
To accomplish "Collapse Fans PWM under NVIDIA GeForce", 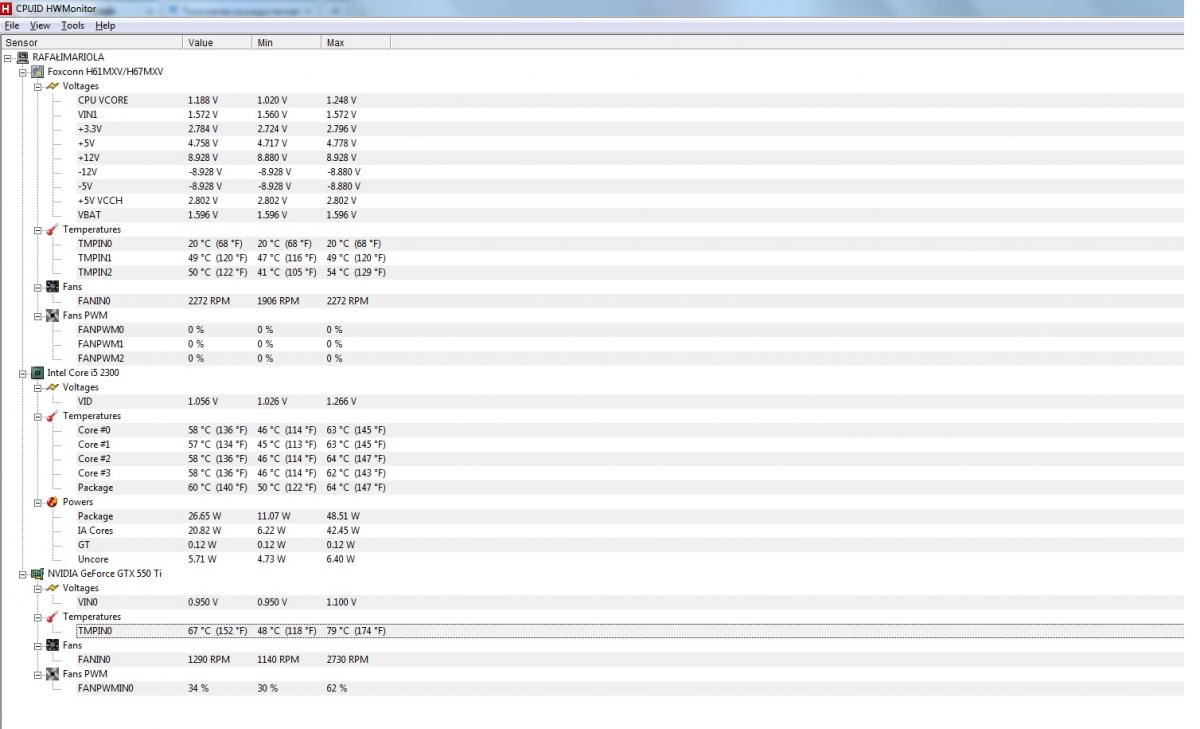I will (x=37, y=674).
